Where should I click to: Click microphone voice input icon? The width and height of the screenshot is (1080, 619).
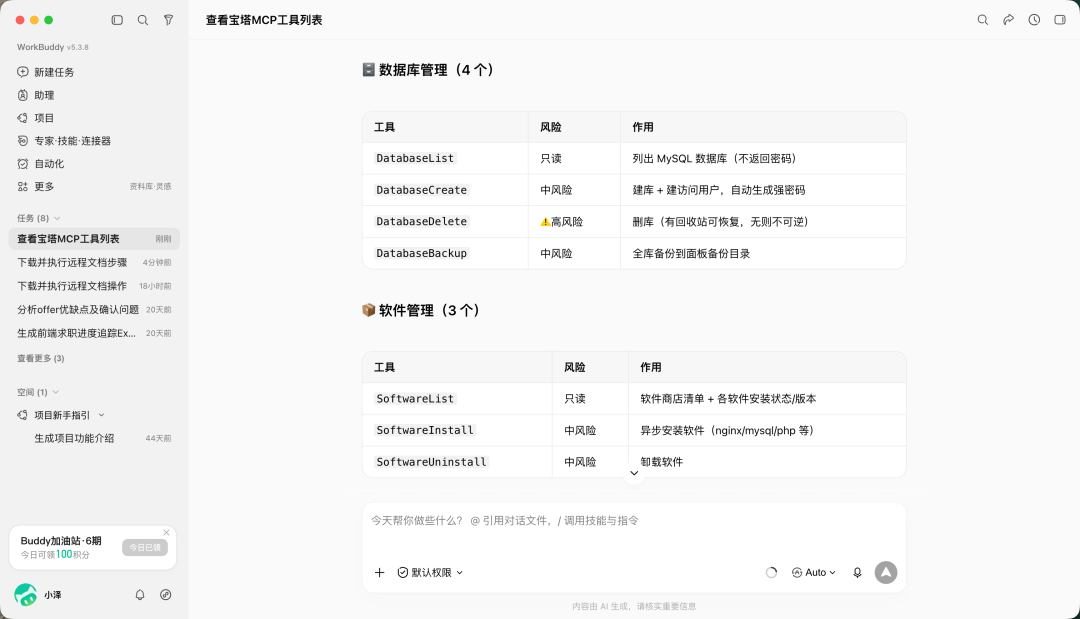click(x=858, y=572)
